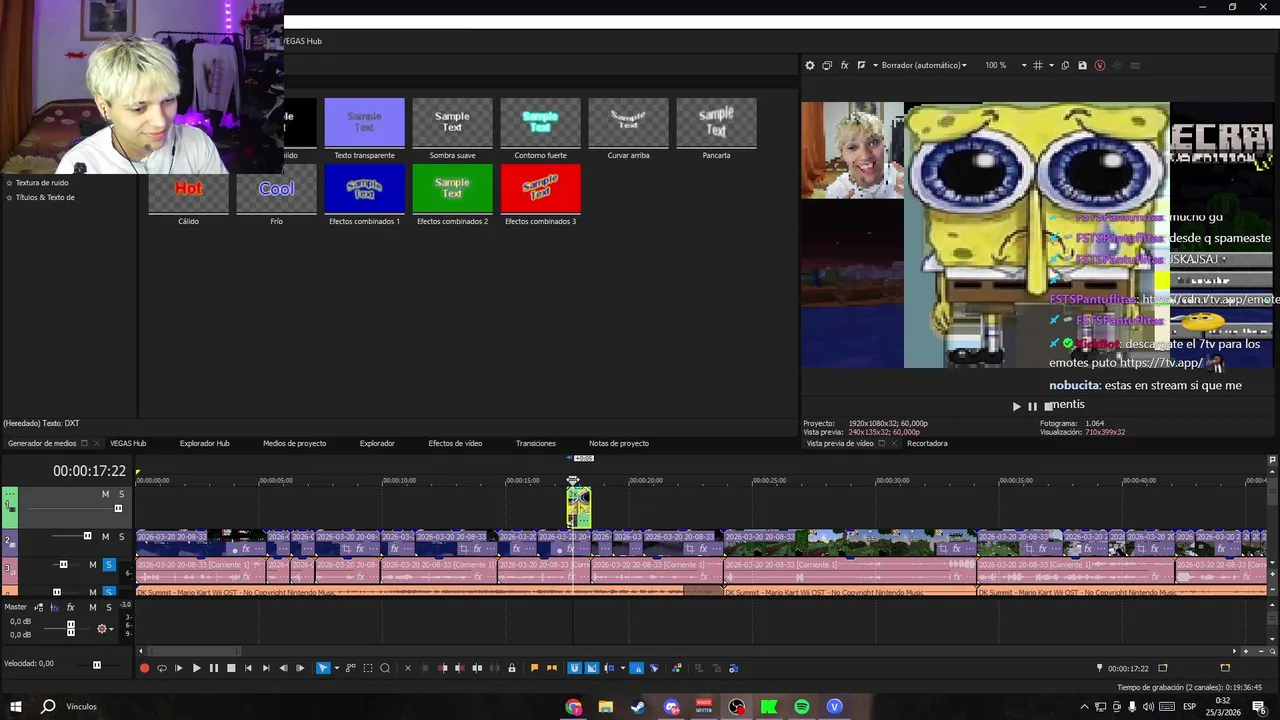Copy the snapshot to clipboard icon
1280x720 pixels.
pos(1065,65)
